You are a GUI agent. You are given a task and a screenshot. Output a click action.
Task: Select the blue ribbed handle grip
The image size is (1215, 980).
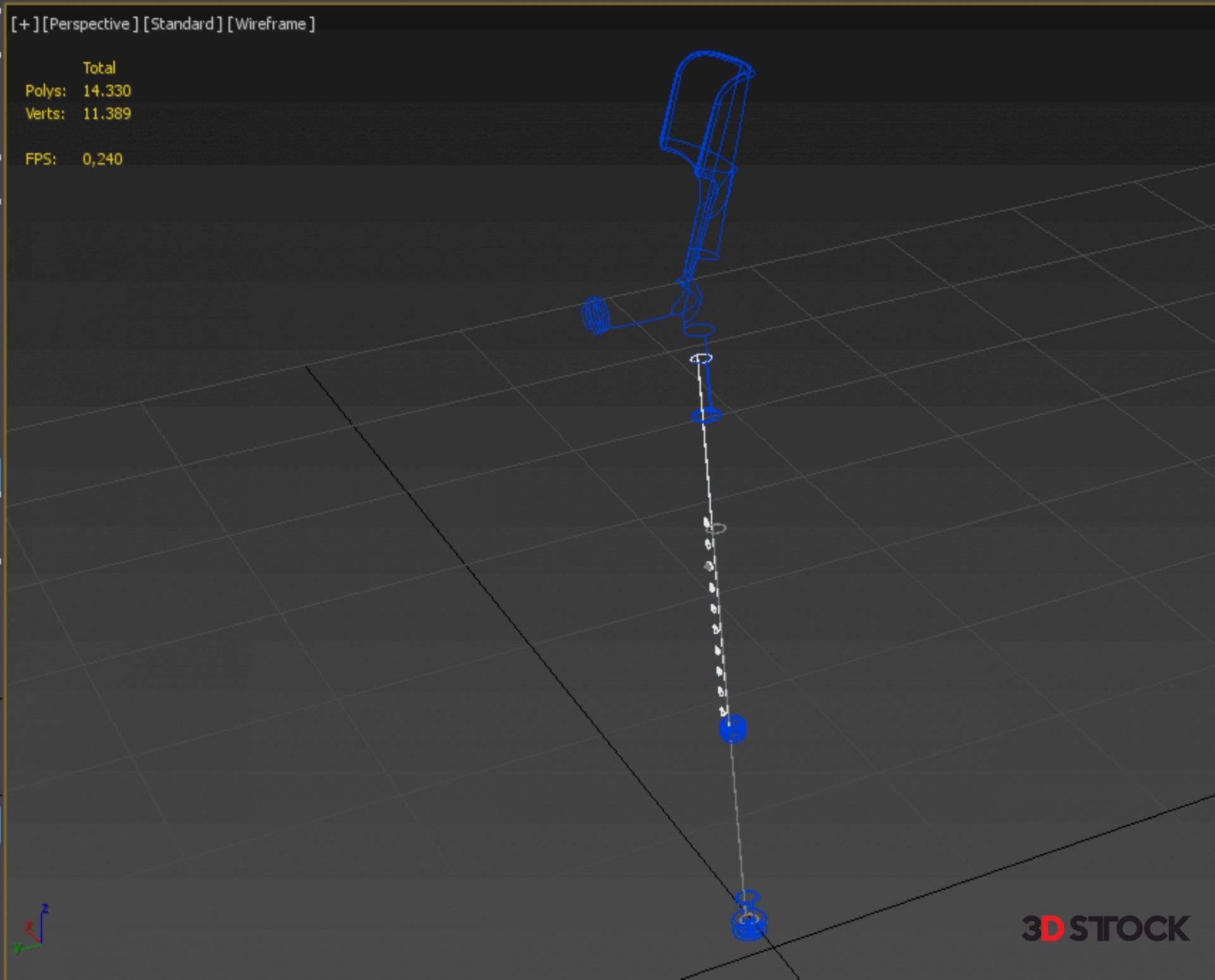pos(595,315)
